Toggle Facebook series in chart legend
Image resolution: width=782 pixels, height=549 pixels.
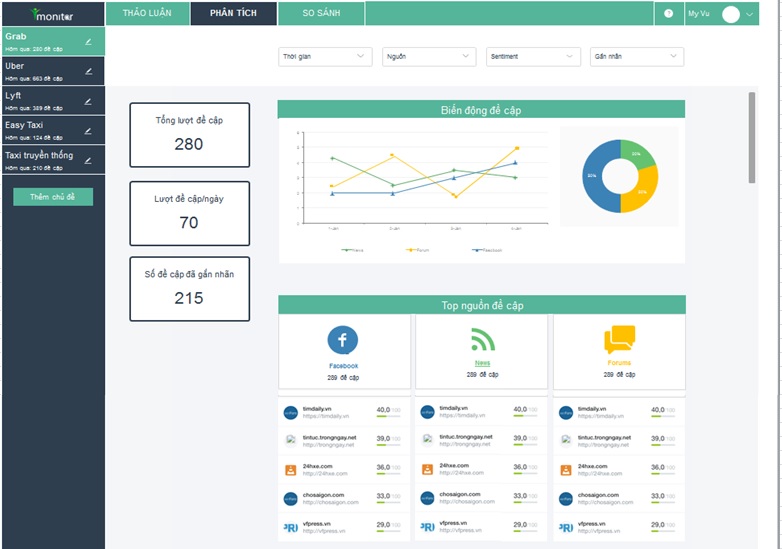click(487, 250)
